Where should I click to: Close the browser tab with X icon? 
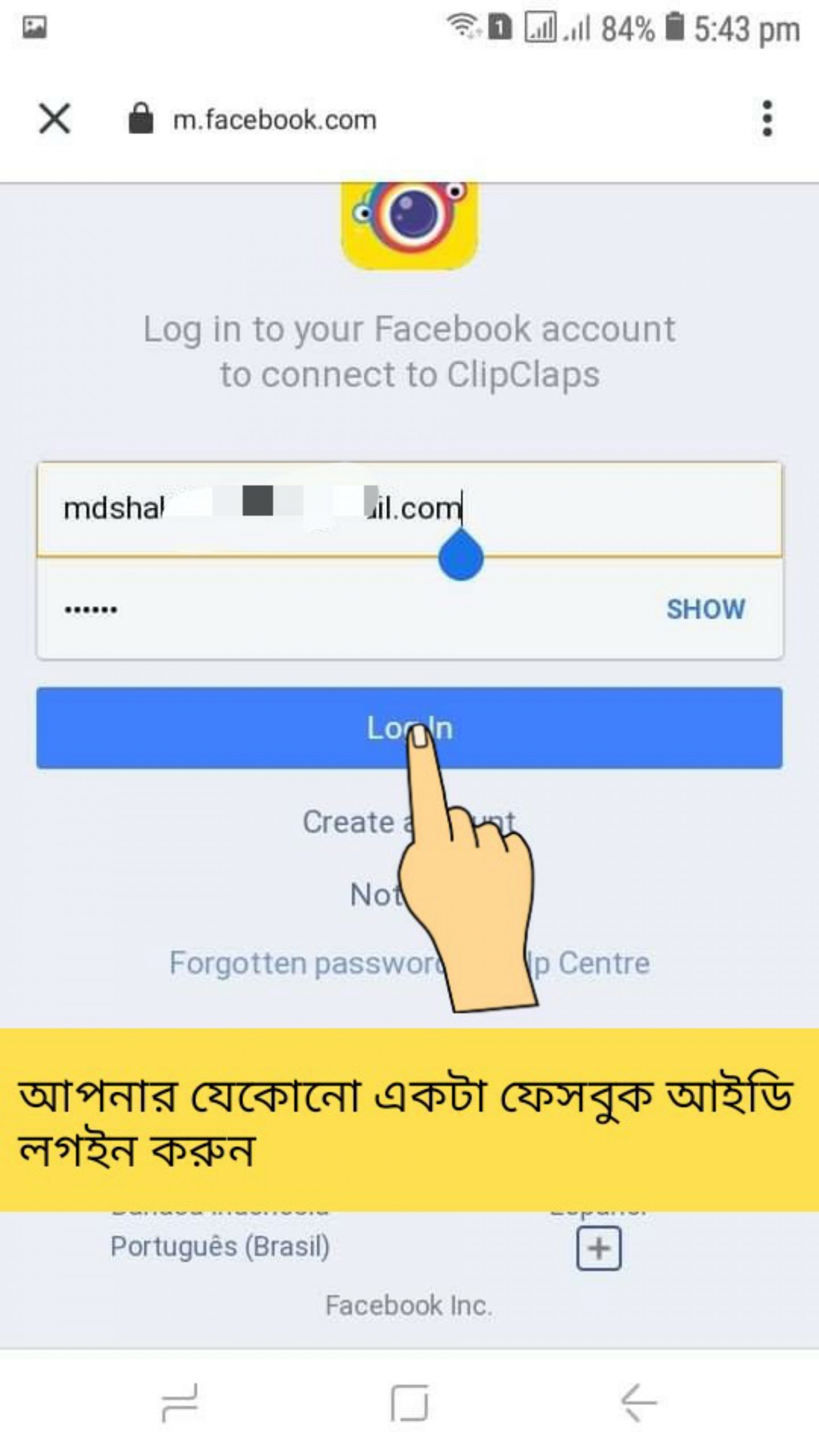coord(55,118)
